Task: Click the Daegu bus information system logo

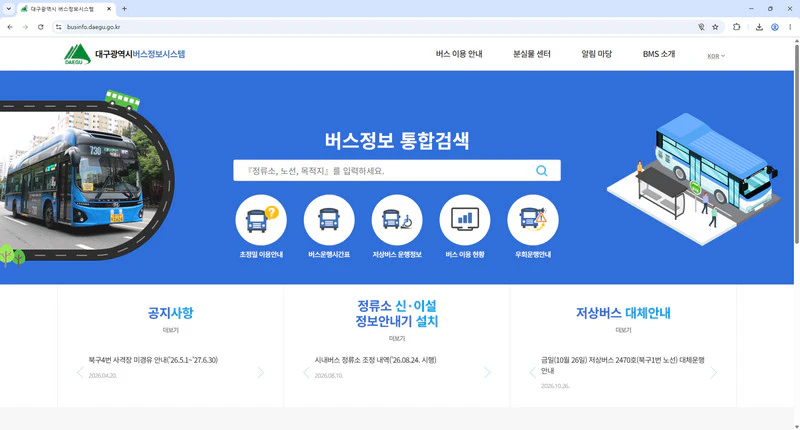Action: pos(124,54)
